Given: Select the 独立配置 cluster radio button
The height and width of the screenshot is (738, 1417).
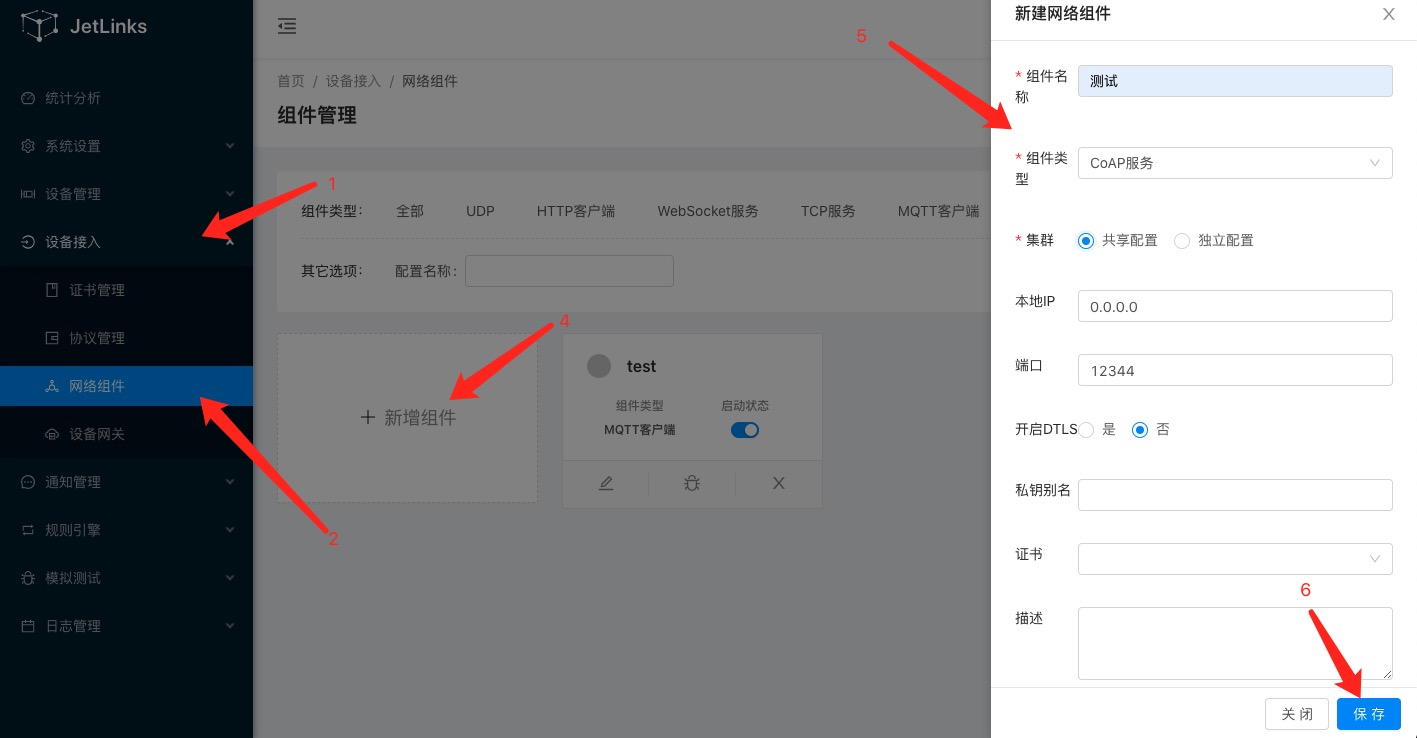Looking at the screenshot, I should (x=1182, y=240).
